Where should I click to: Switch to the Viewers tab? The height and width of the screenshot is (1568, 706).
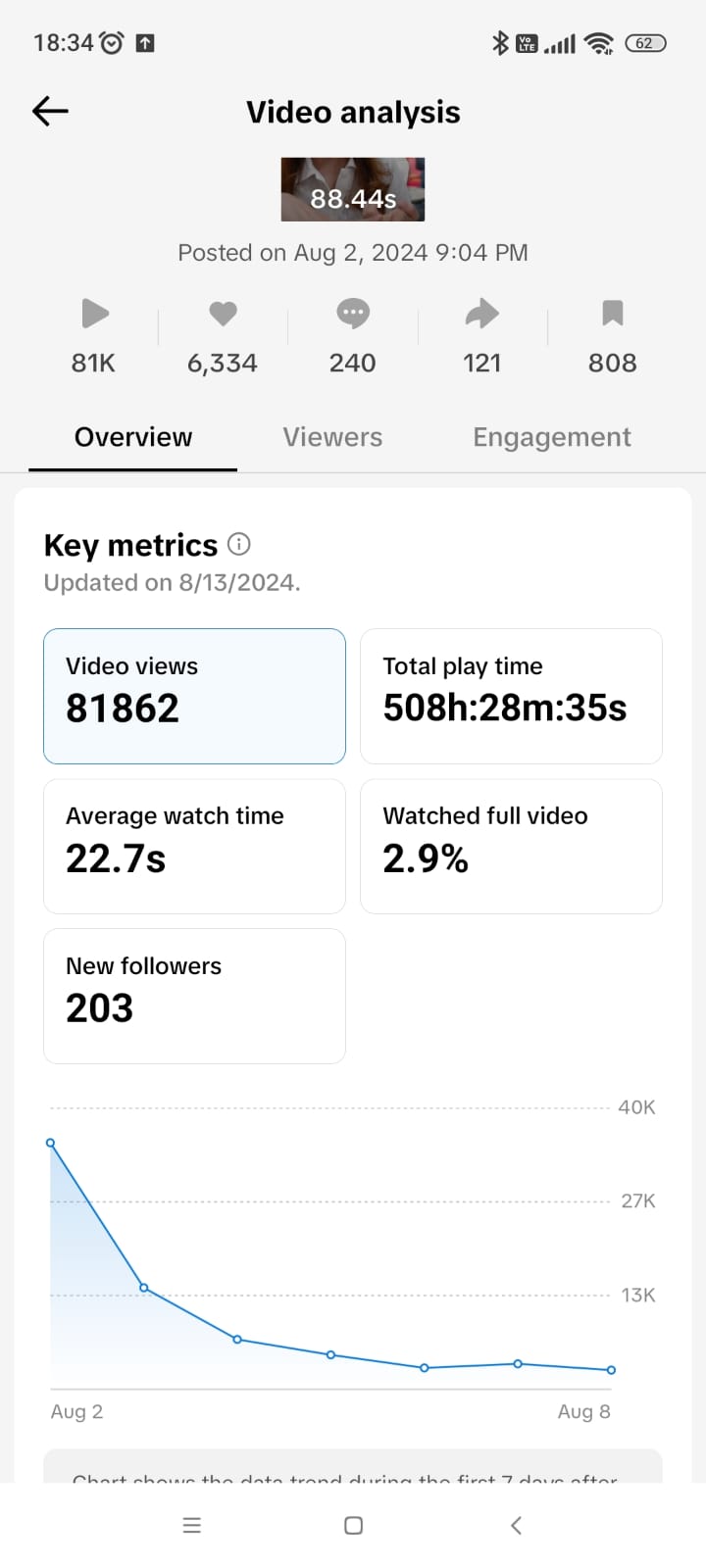332,437
